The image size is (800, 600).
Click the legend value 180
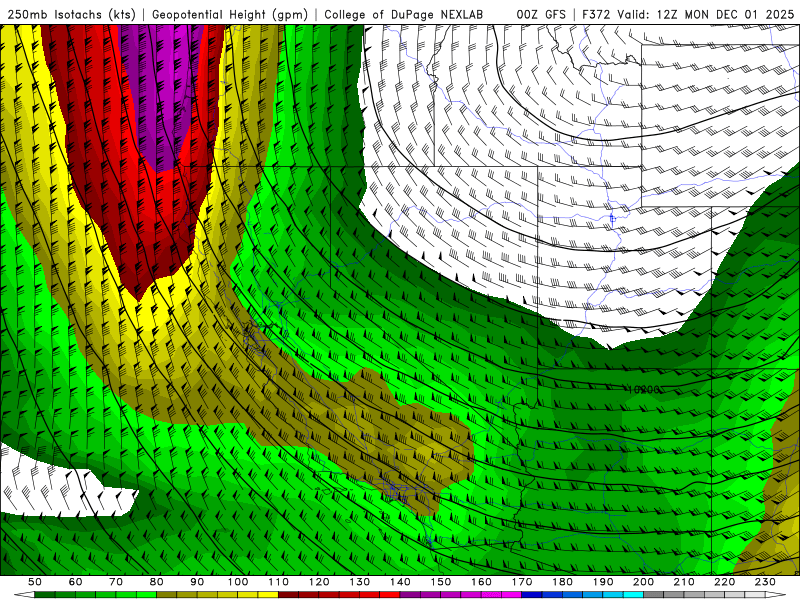coord(562,582)
